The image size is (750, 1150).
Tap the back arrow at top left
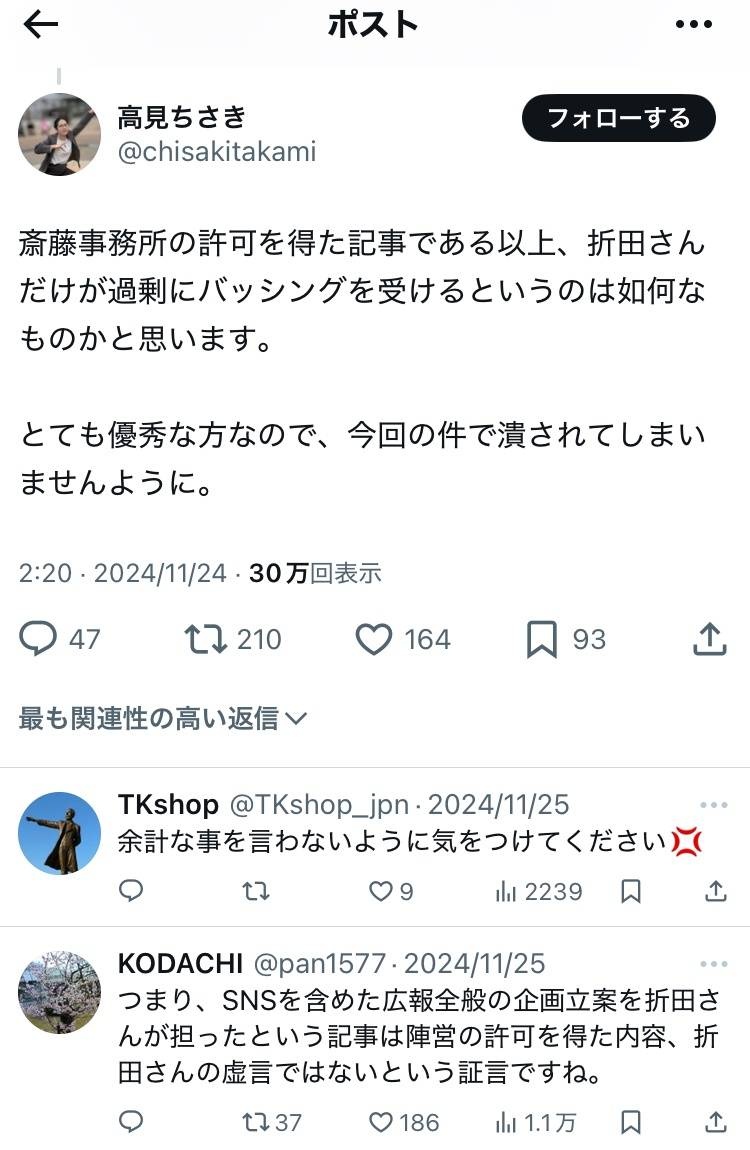[41, 26]
